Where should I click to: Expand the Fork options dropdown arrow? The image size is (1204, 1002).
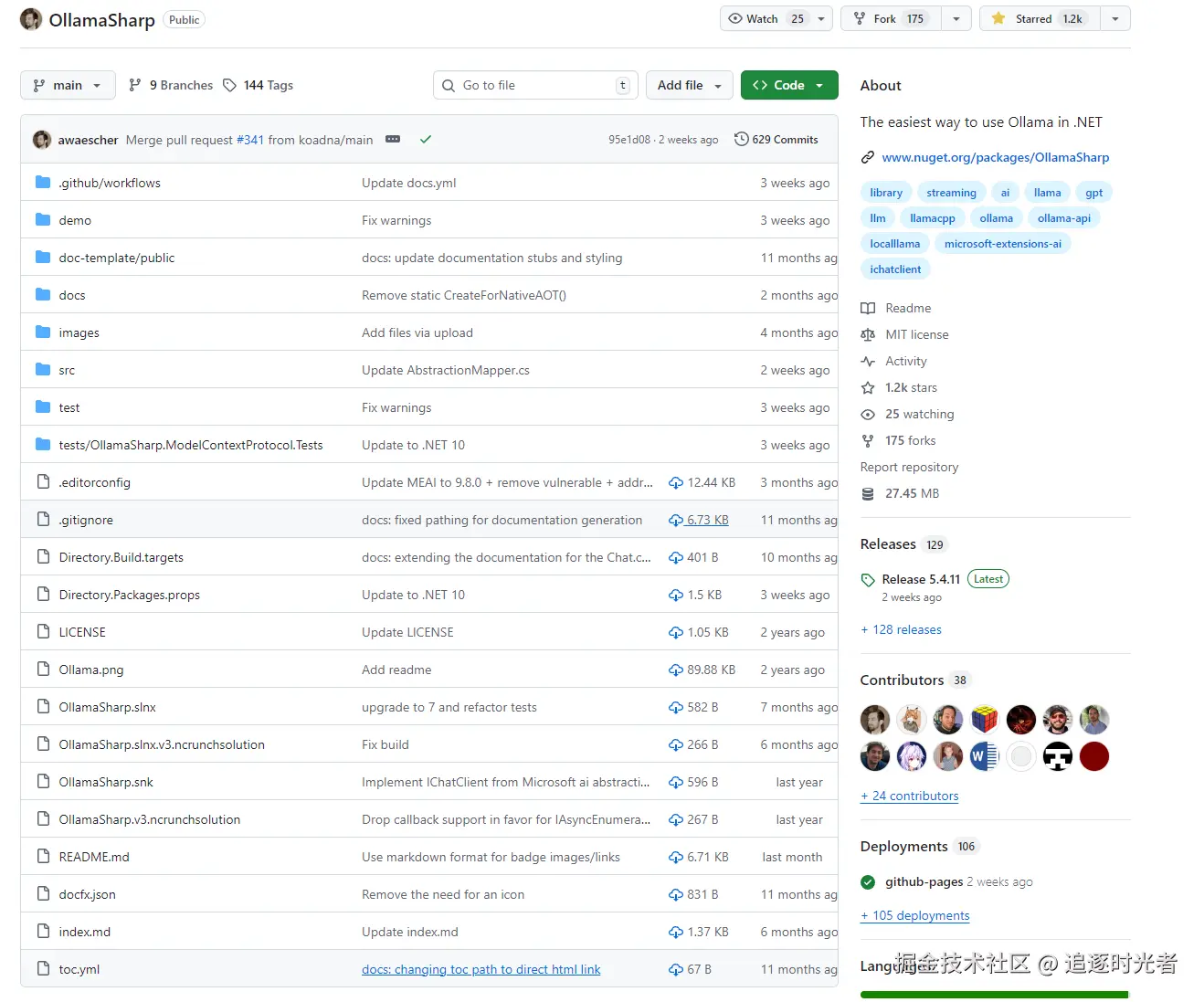point(956,19)
